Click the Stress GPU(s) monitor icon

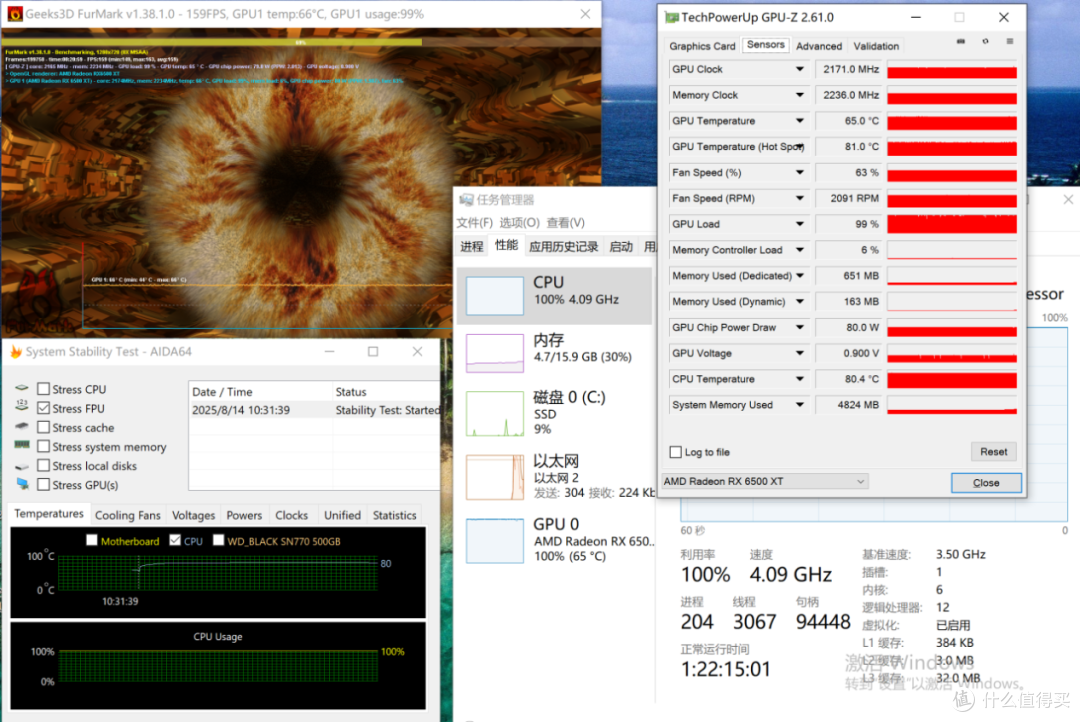click(x=23, y=484)
